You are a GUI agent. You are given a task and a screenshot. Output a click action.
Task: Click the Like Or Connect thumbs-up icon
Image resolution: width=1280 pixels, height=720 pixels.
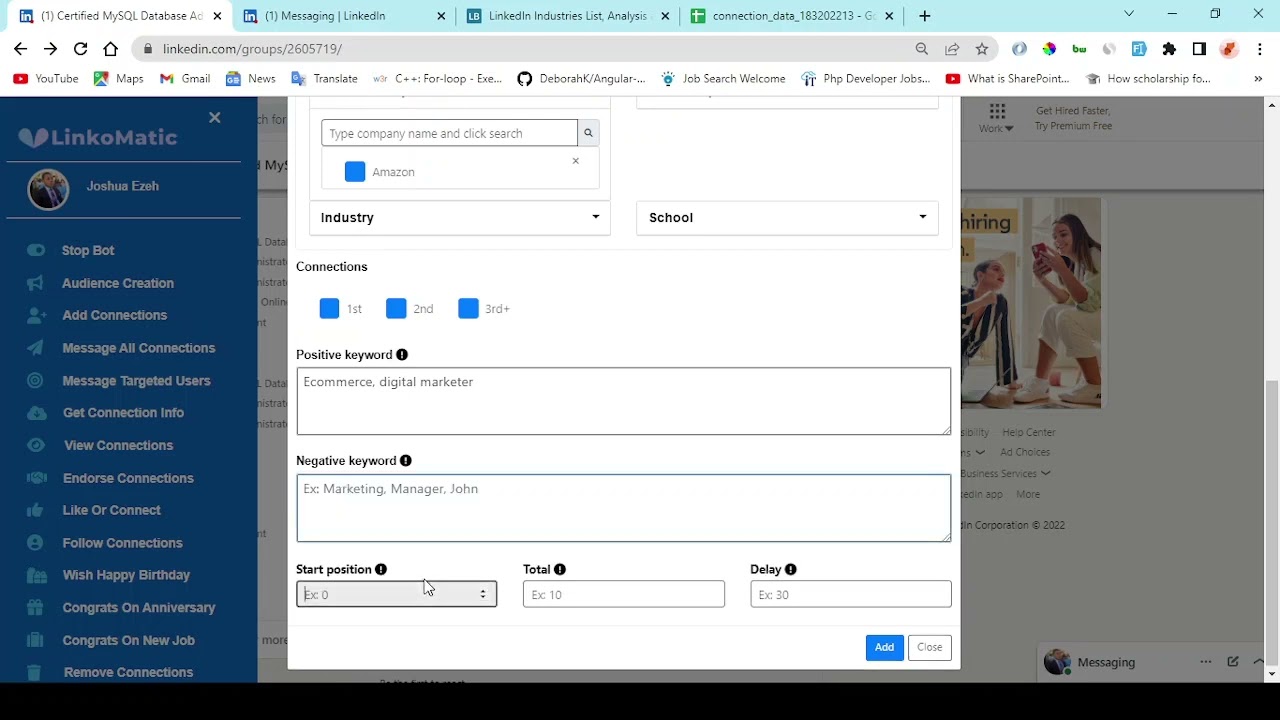pyautogui.click(x=36, y=510)
